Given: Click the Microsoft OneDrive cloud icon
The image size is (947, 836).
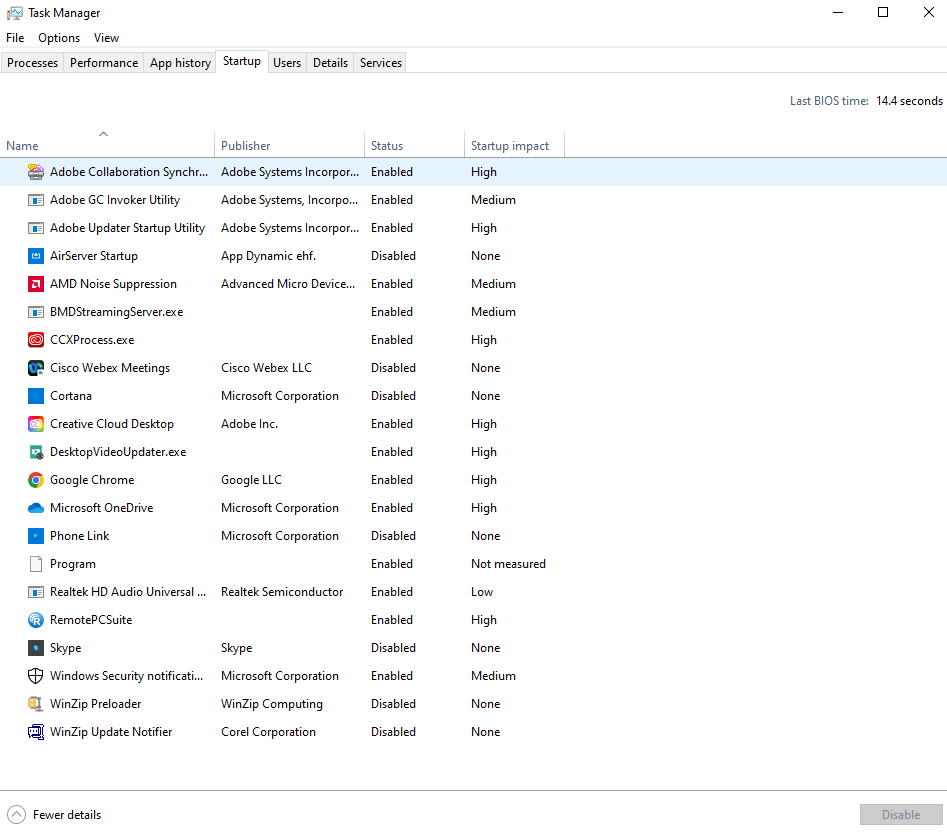Looking at the screenshot, I should [36, 507].
